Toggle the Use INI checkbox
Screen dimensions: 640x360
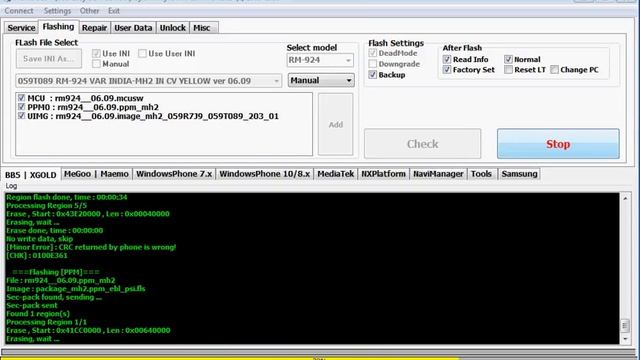[x=96, y=53]
